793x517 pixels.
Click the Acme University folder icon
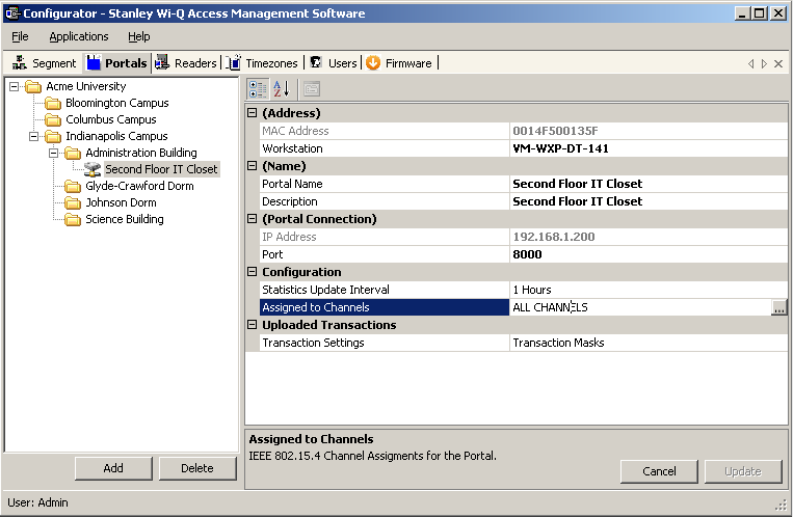click(33, 87)
